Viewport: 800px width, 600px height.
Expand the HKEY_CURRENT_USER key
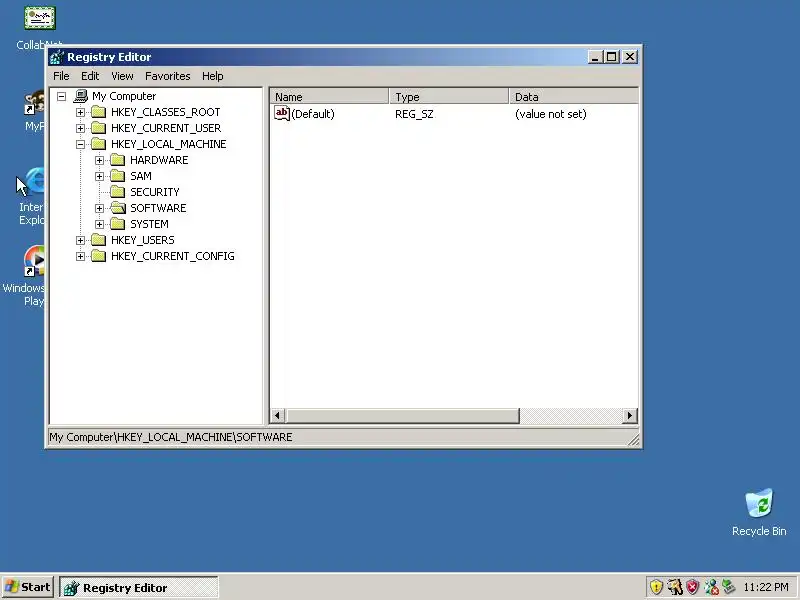point(81,128)
